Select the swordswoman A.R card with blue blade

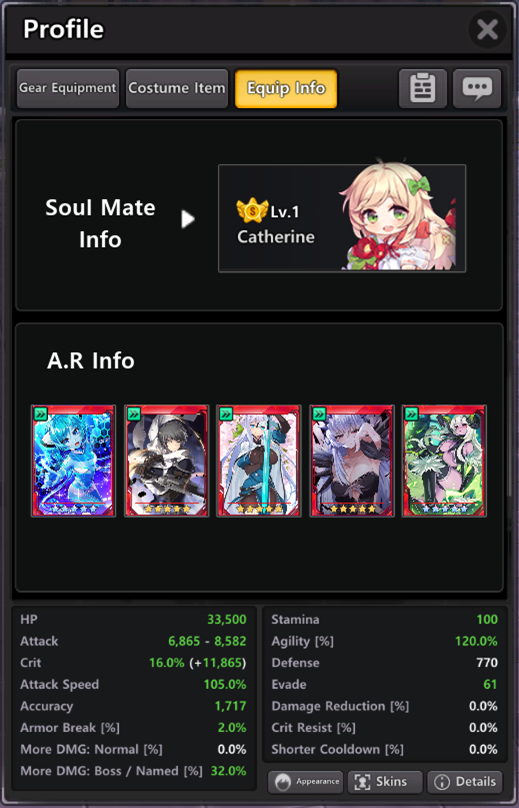pyautogui.click(x=259, y=461)
